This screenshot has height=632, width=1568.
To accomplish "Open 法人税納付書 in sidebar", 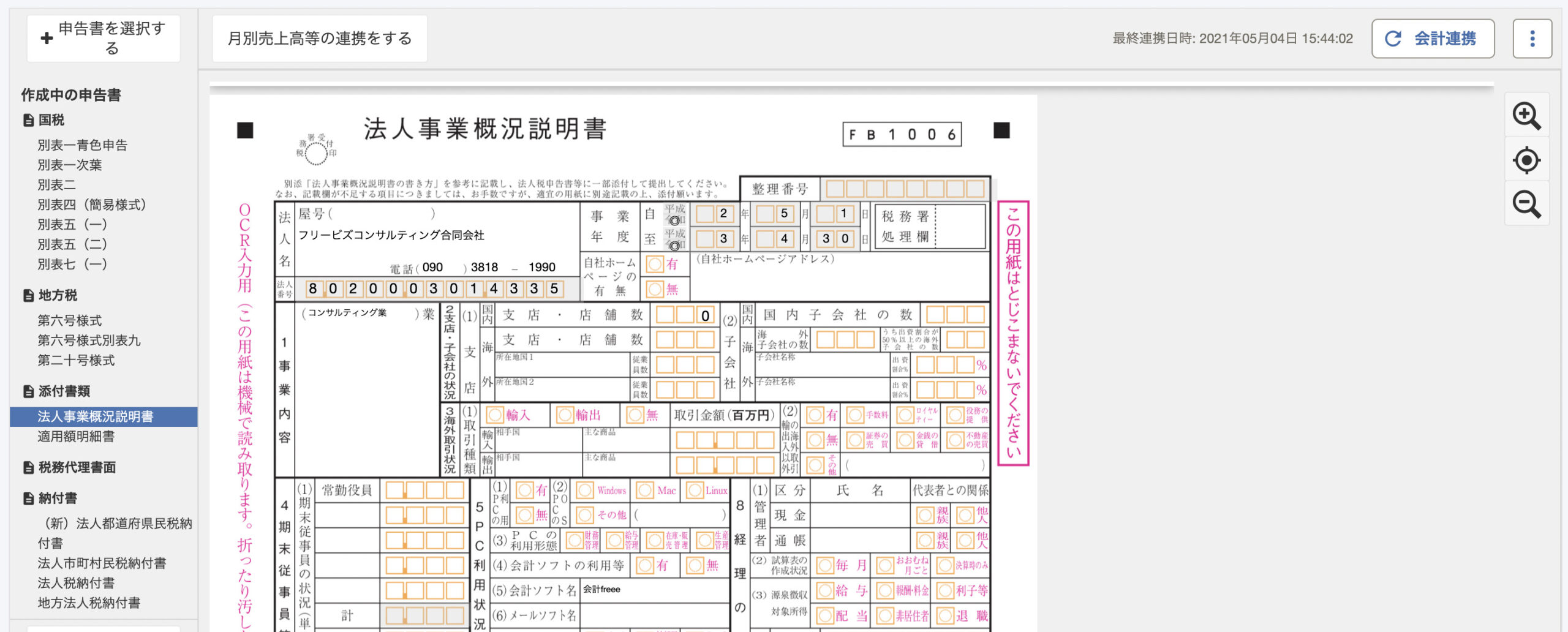I will (x=76, y=582).
